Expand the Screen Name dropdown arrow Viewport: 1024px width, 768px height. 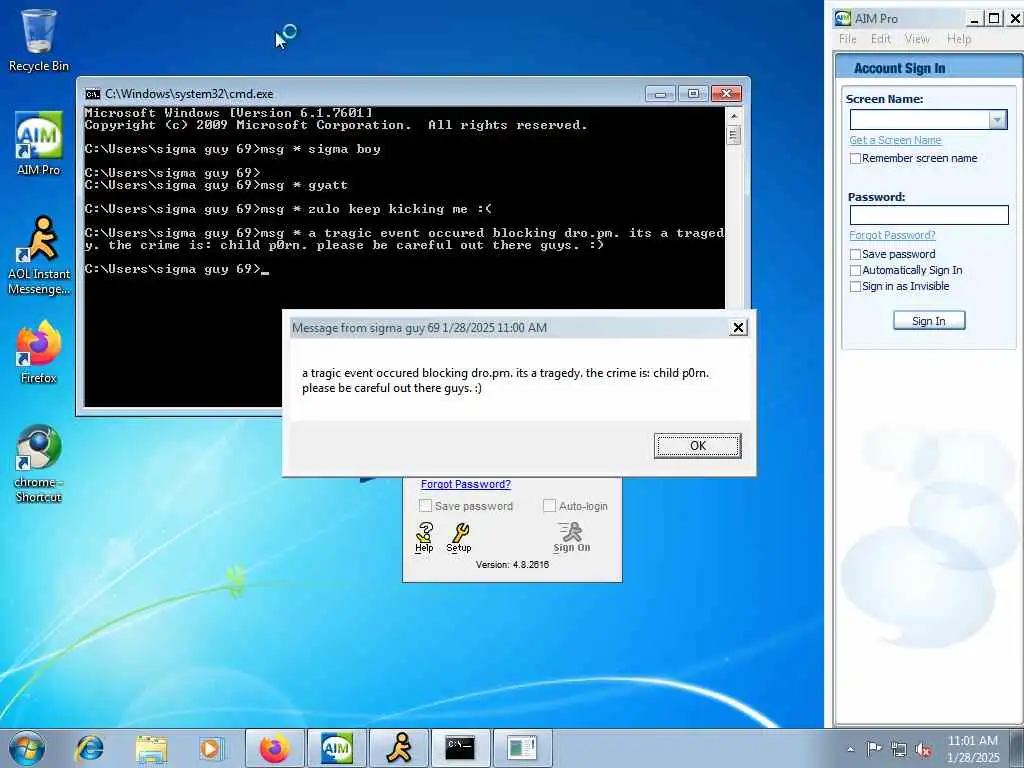click(997, 120)
